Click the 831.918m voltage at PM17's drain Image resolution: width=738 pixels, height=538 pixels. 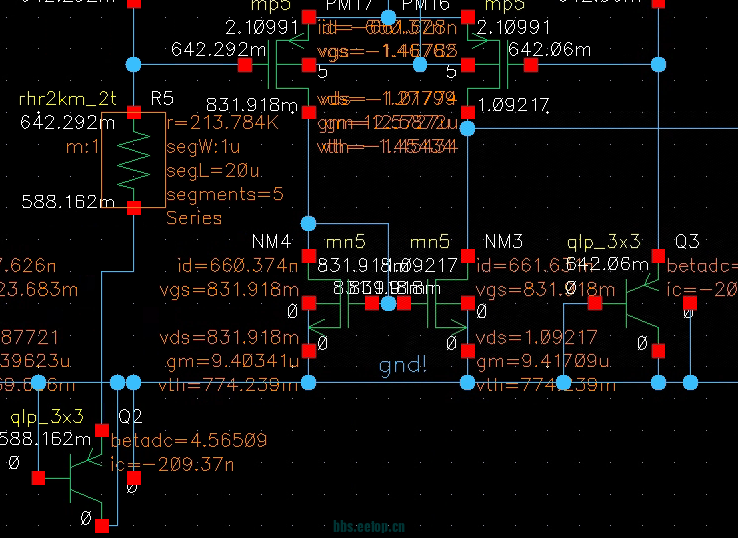252,104
